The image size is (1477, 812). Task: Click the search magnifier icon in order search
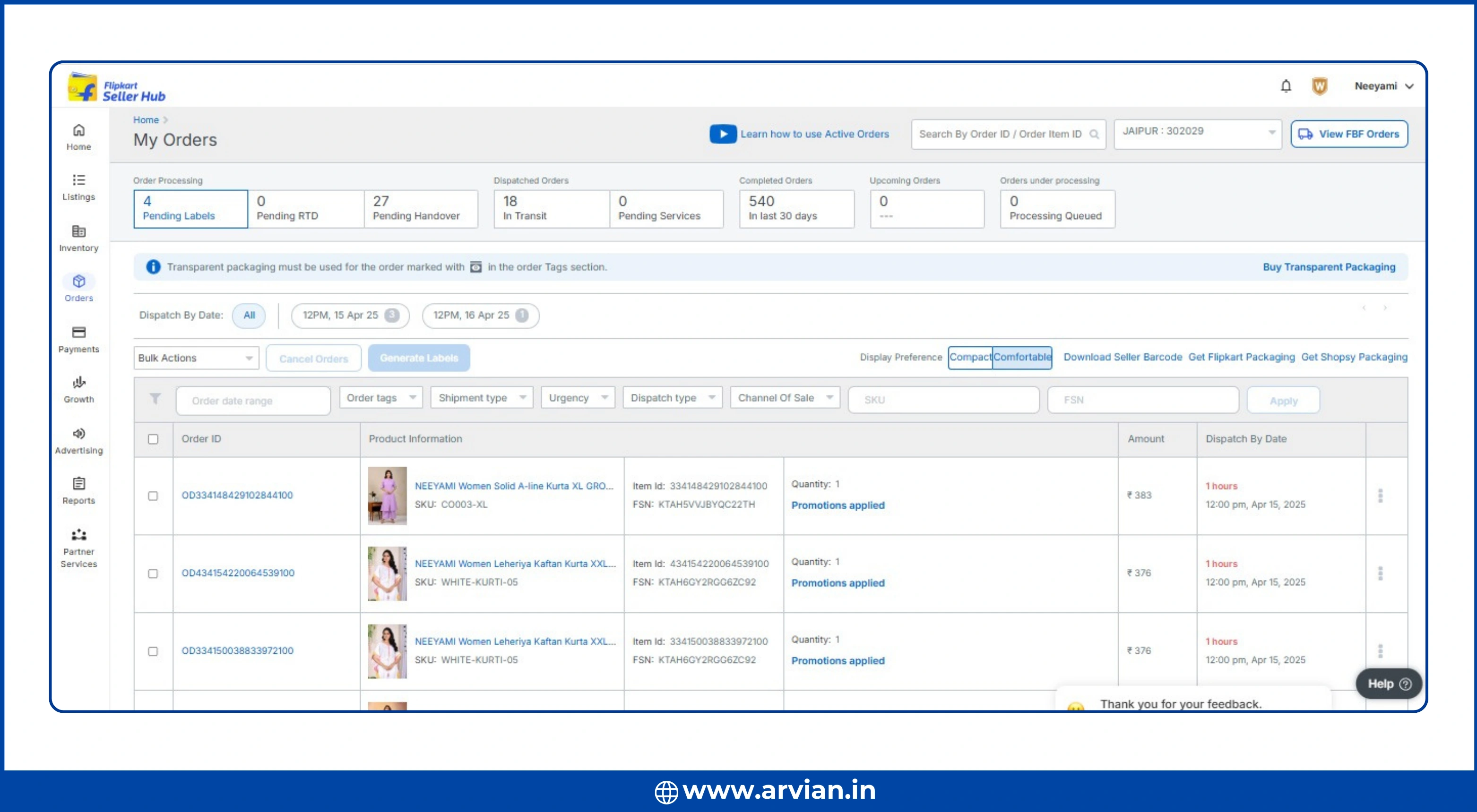1094,134
